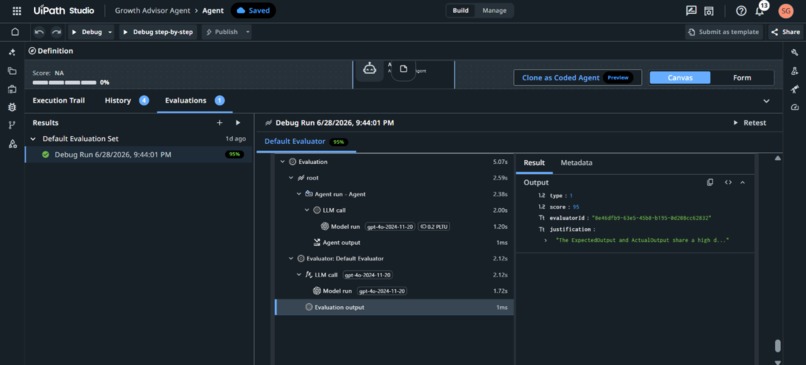Collapse Default Evaluation Set group
The width and height of the screenshot is (806, 365).
pyautogui.click(x=33, y=139)
